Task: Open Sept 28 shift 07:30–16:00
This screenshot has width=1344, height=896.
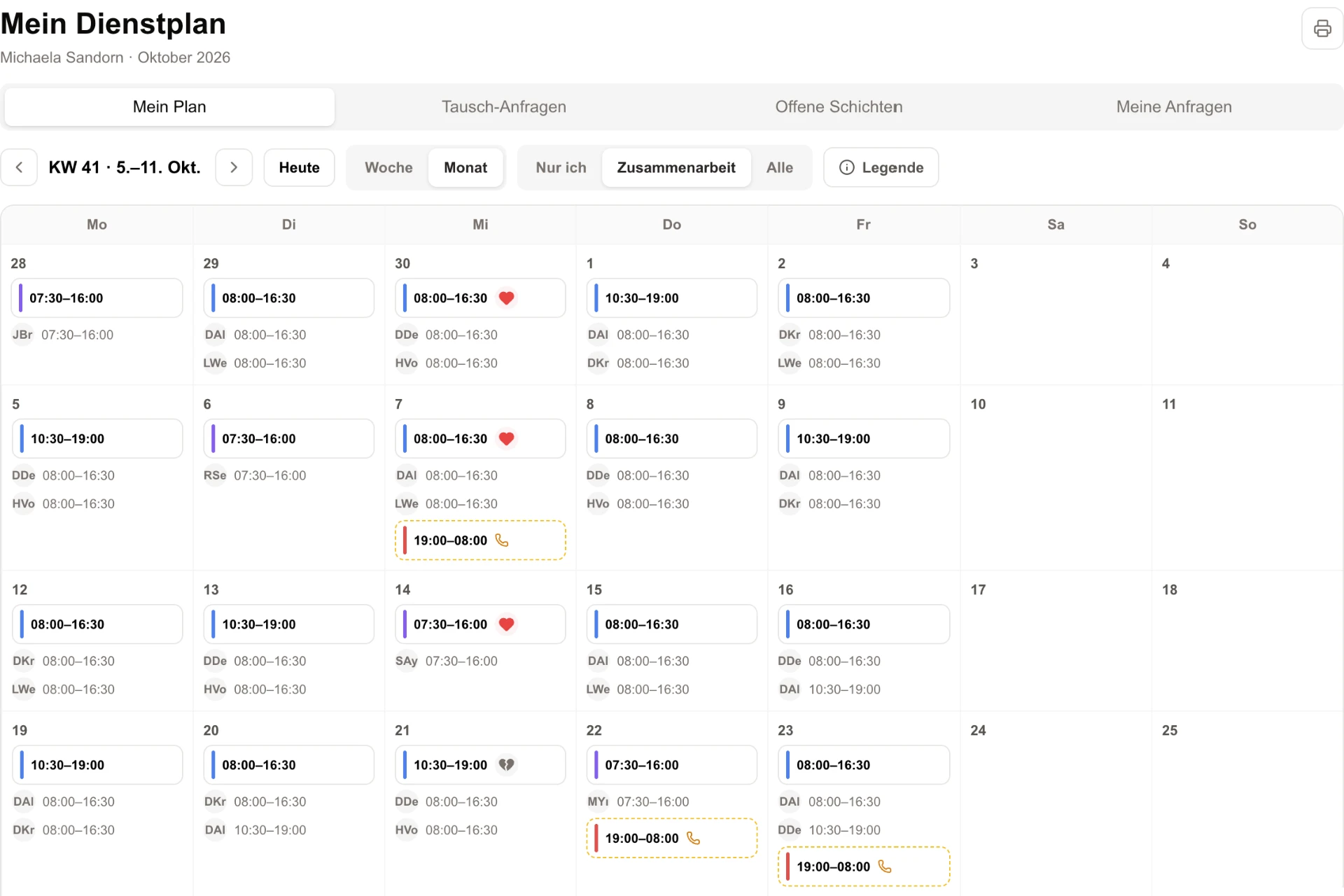Action: 97,298
